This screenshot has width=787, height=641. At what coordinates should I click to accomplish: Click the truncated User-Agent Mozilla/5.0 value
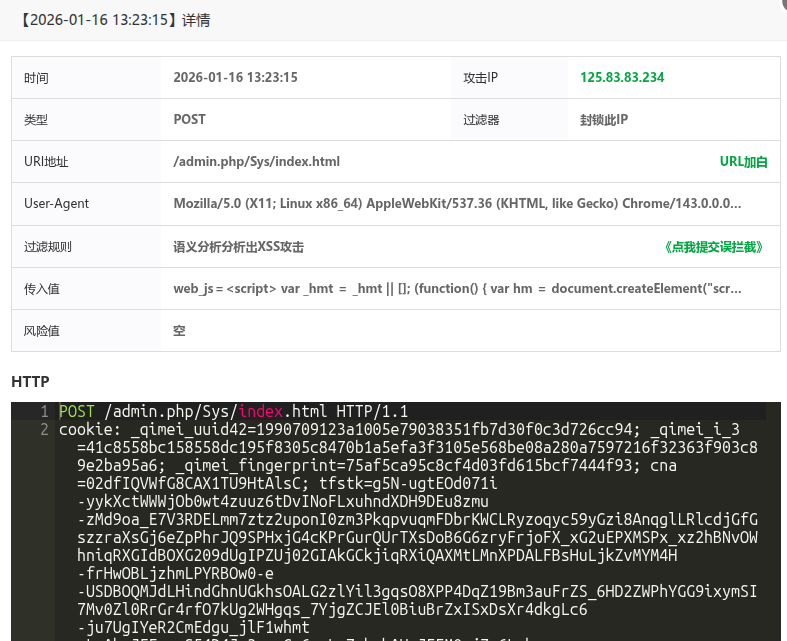(x=457, y=203)
